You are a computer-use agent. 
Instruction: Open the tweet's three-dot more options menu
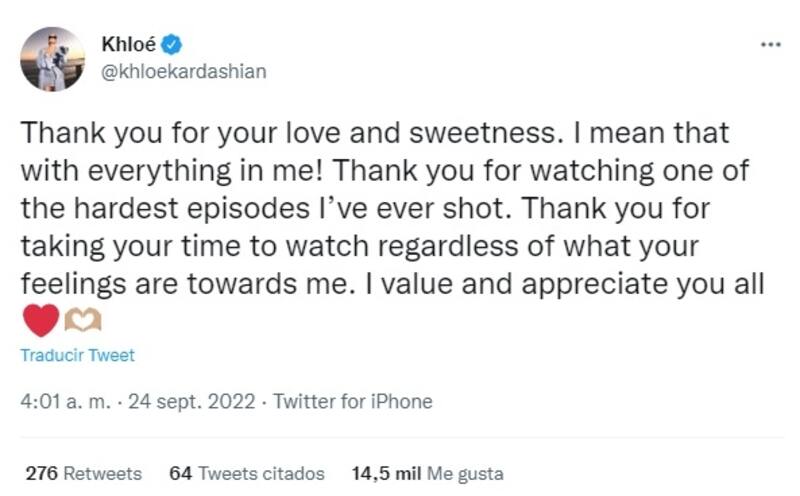click(769, 45)
